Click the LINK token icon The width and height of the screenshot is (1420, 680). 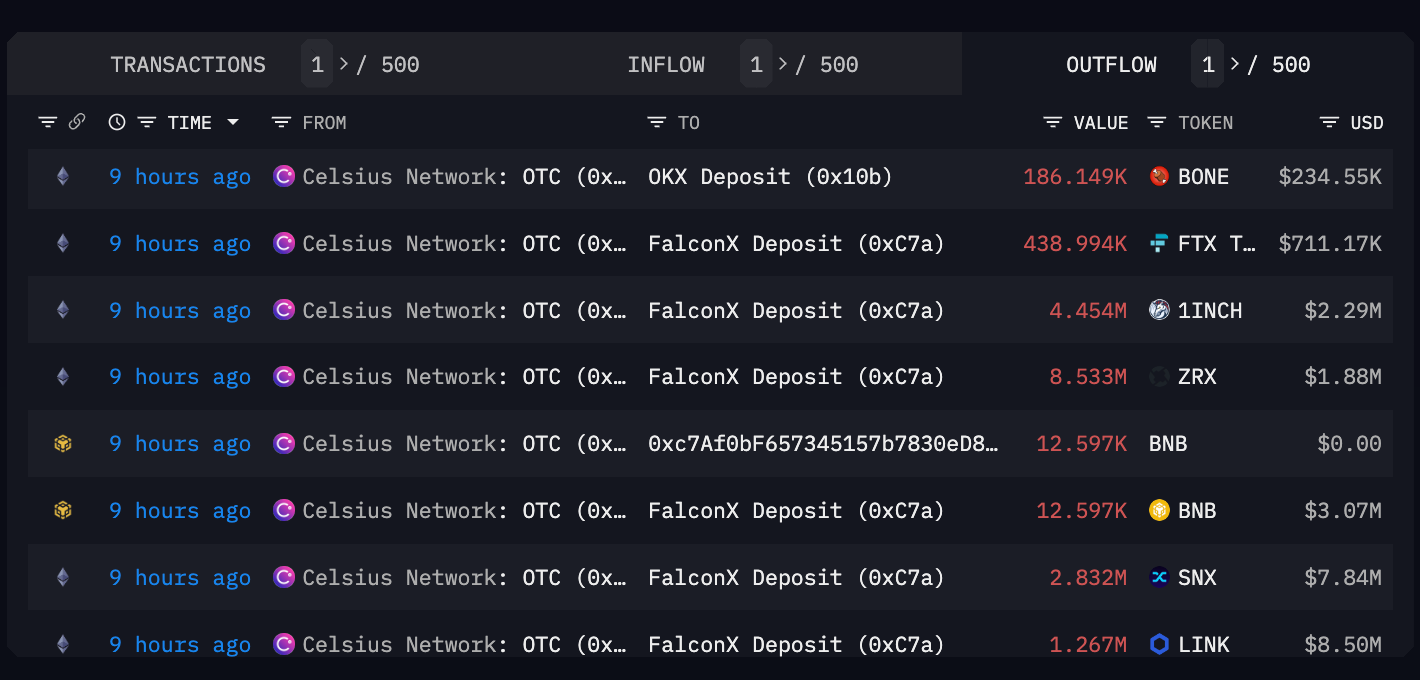[x=1159, y=644]
